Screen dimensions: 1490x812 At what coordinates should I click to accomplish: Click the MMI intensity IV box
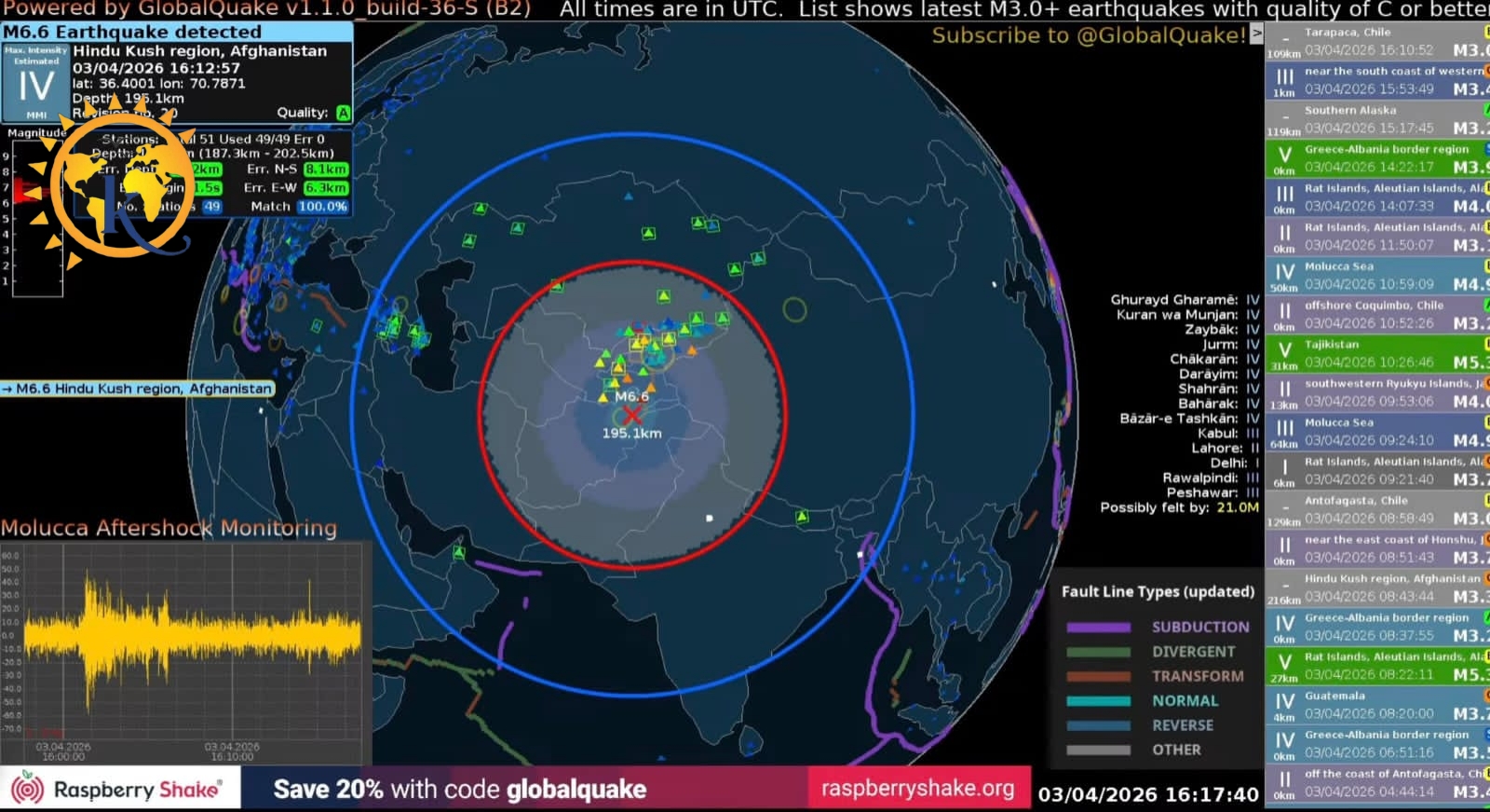(36, 85)
